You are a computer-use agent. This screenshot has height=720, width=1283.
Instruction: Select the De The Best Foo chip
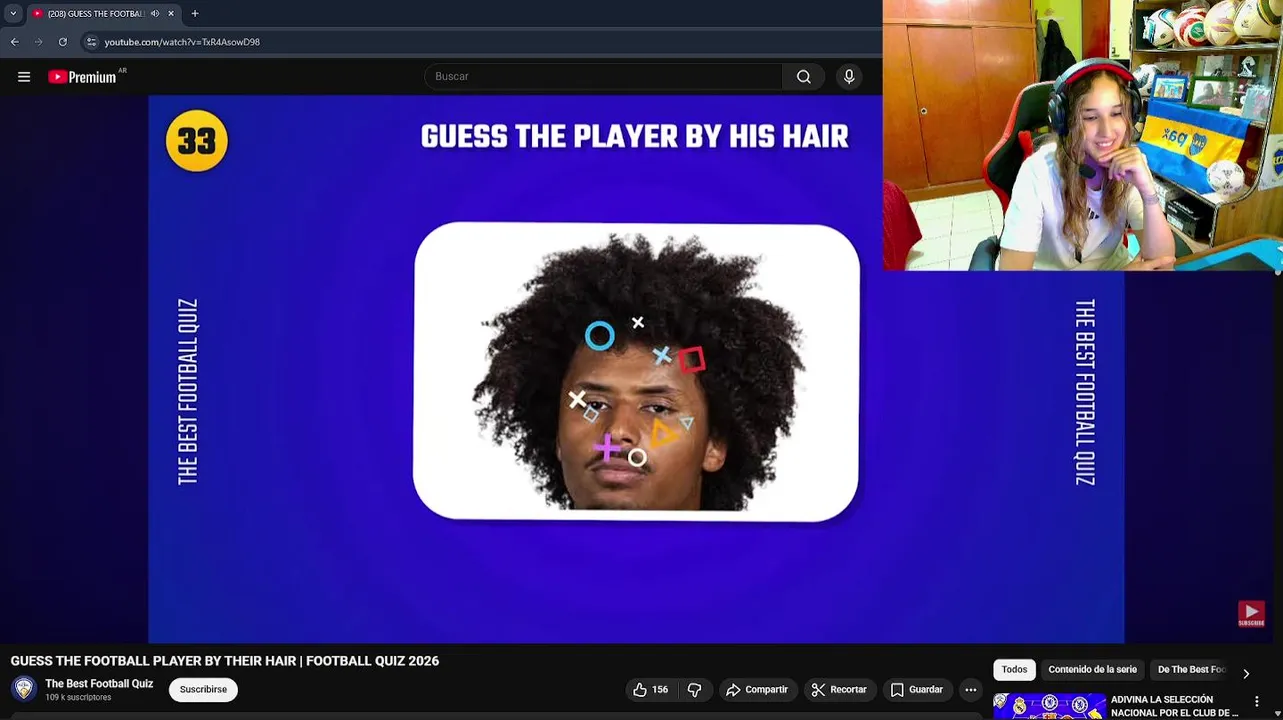coord(1191,670)
